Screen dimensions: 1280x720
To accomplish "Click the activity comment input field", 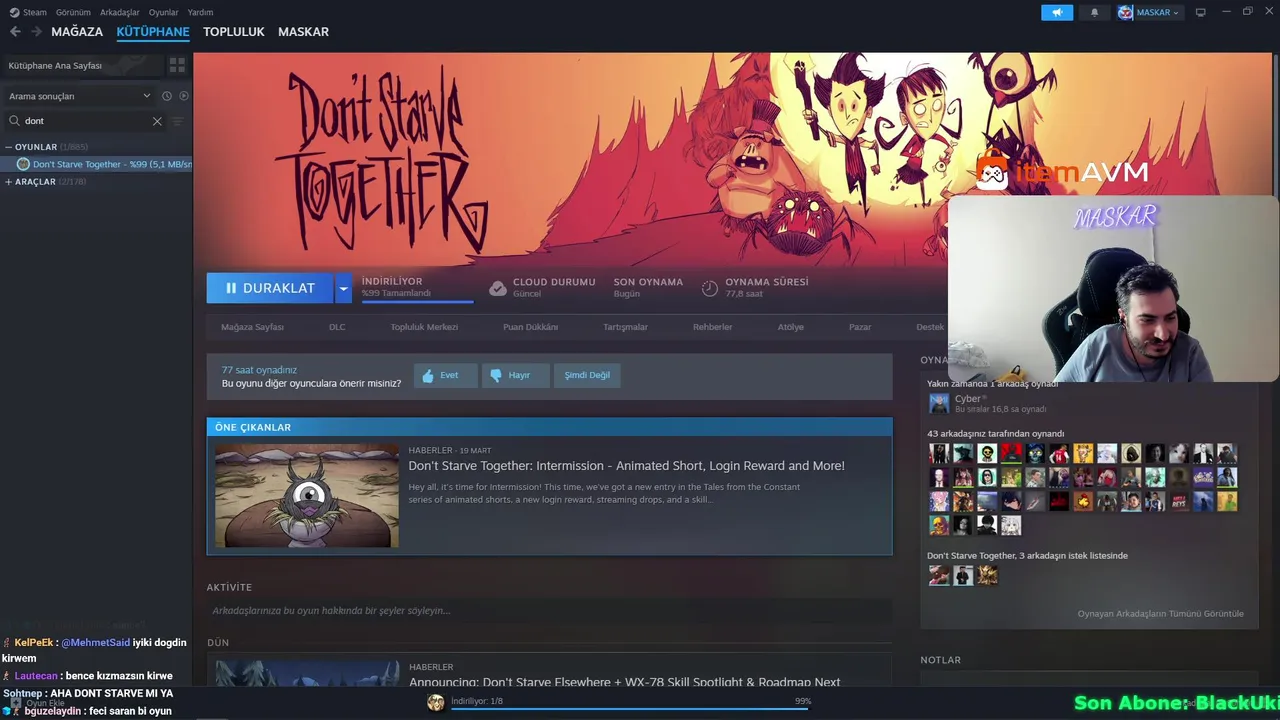I will click(549, 611).
